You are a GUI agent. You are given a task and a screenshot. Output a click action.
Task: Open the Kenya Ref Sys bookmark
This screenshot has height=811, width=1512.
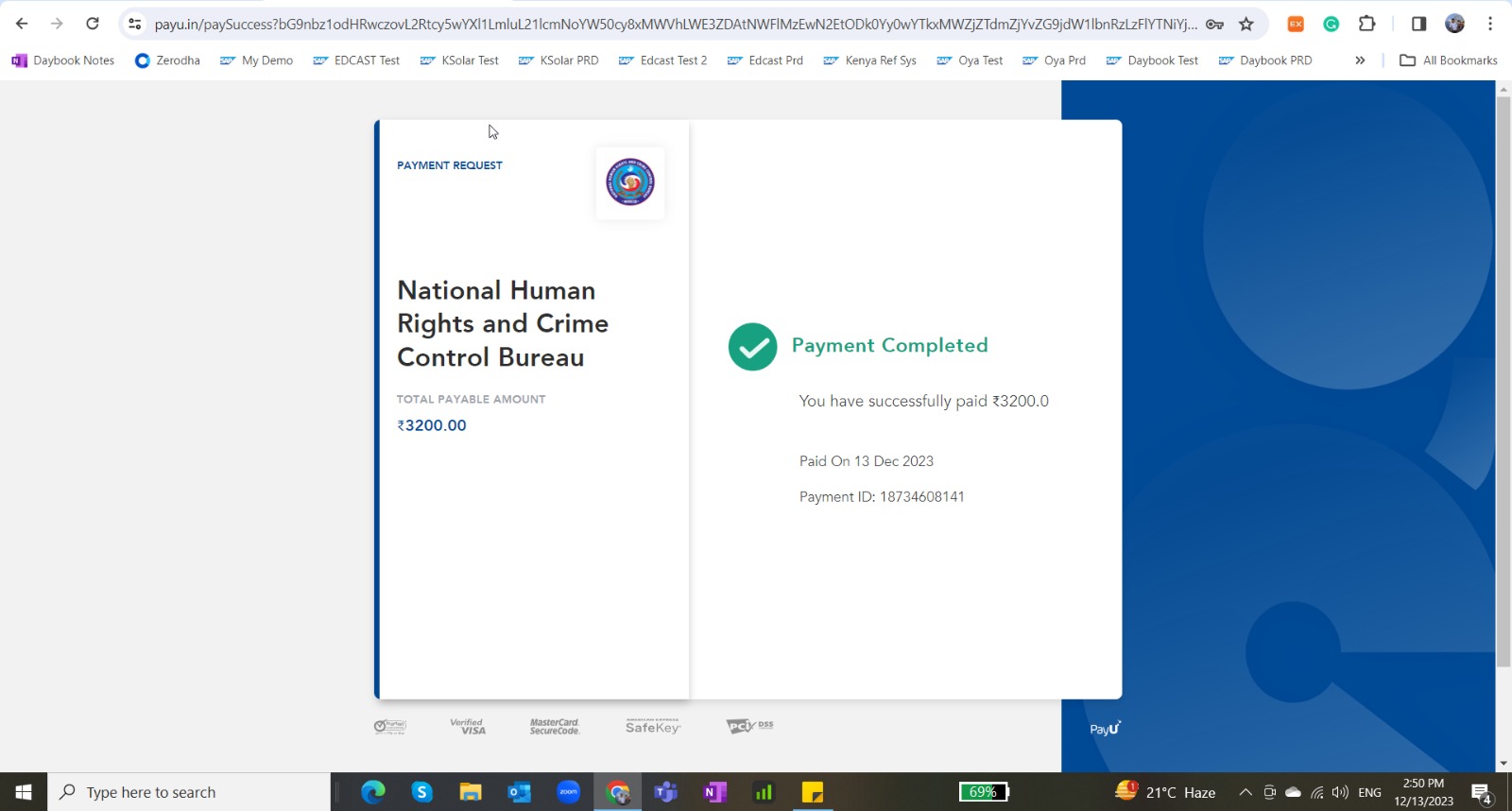point(870,60)
